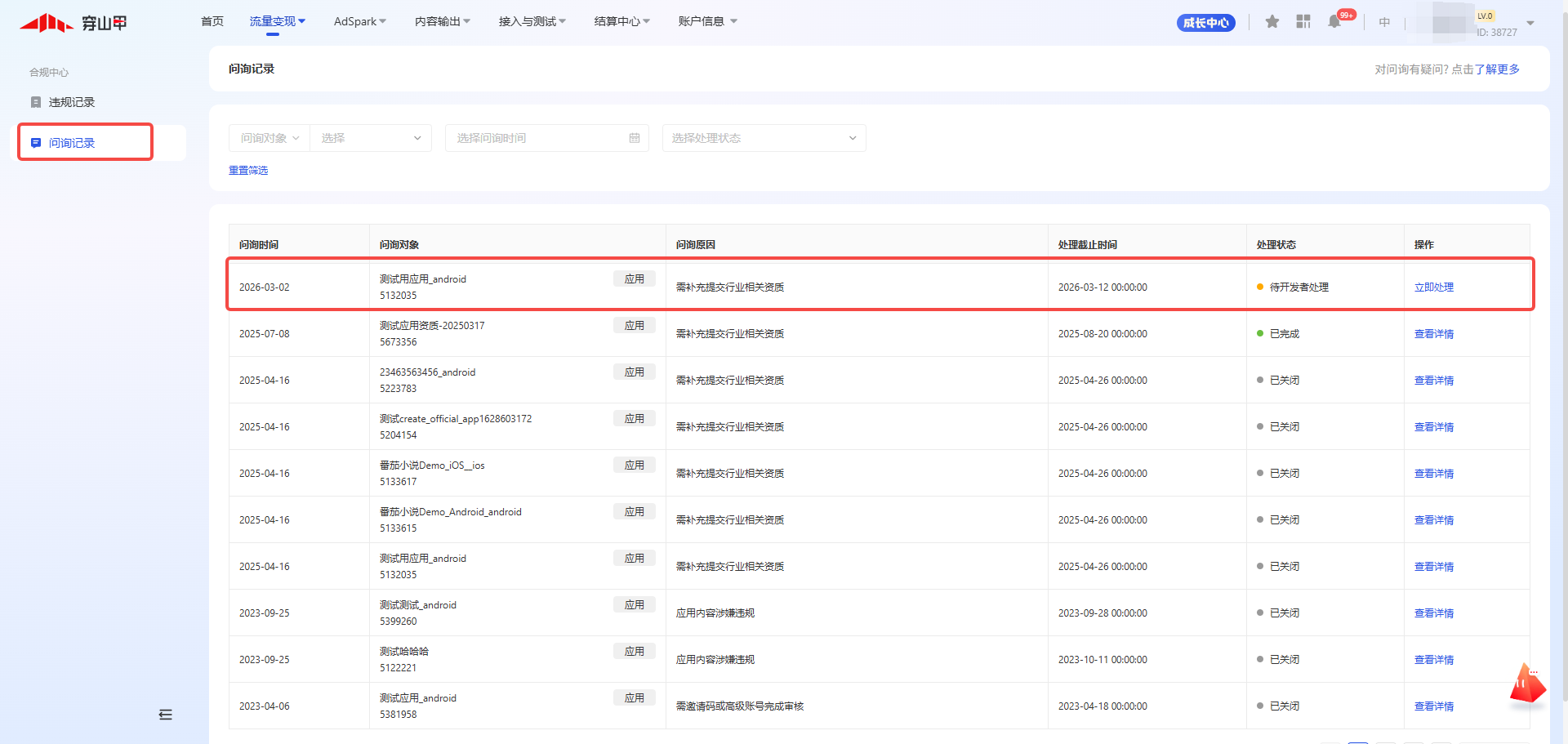The height and width of the screenshot is (744, 1568).
Task: Open the 选择处理状态 dropdown
Action: pyautogui.click(x=764, y=138)
